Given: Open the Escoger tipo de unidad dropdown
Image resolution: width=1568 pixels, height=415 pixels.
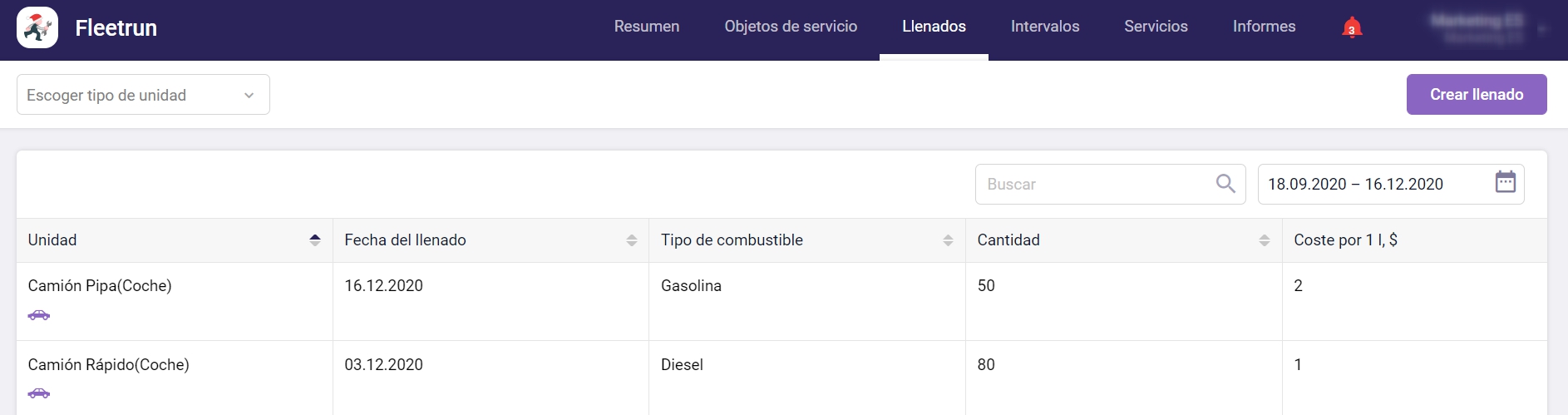Looking at the screenshot, I should click(x=143, y=95).
